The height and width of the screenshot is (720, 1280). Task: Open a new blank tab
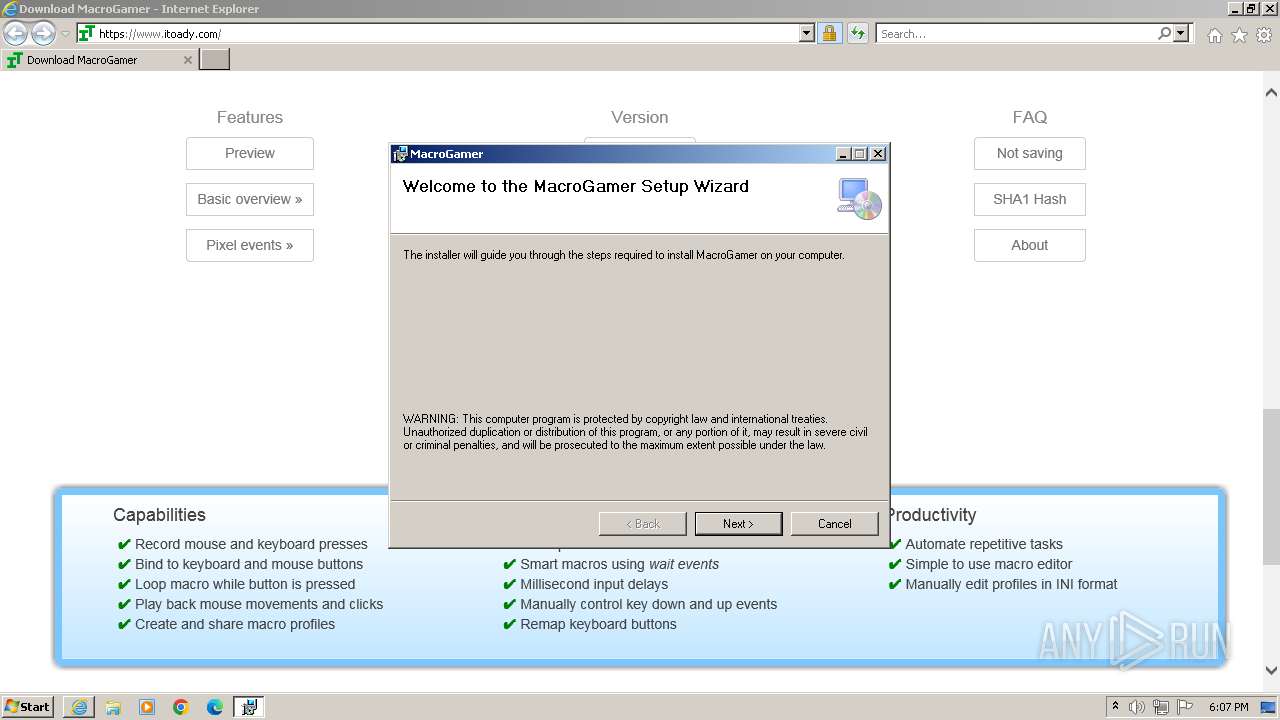pos(214,60)
